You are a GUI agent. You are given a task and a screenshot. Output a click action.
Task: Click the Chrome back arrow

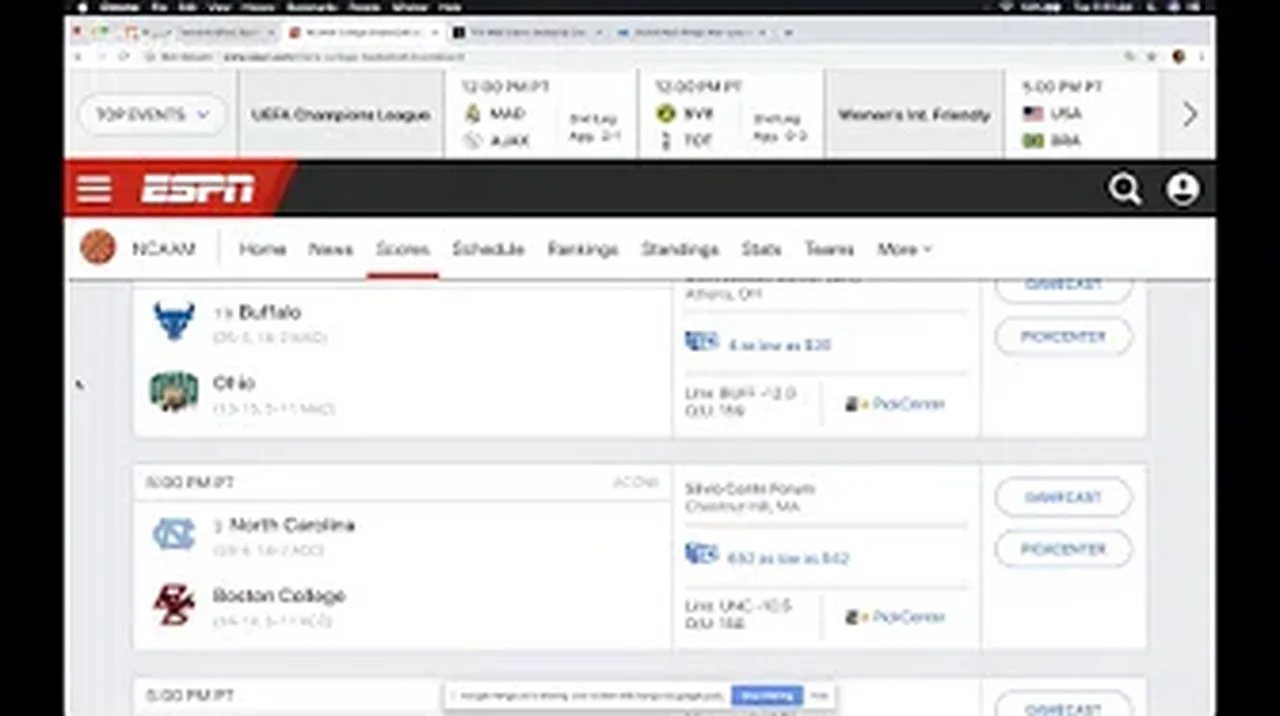(79, 57)
